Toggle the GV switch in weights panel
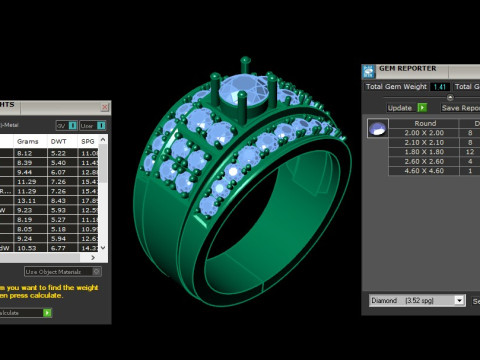Image resolution: width=480 pixels, height=360 pixels. point(67,126)
